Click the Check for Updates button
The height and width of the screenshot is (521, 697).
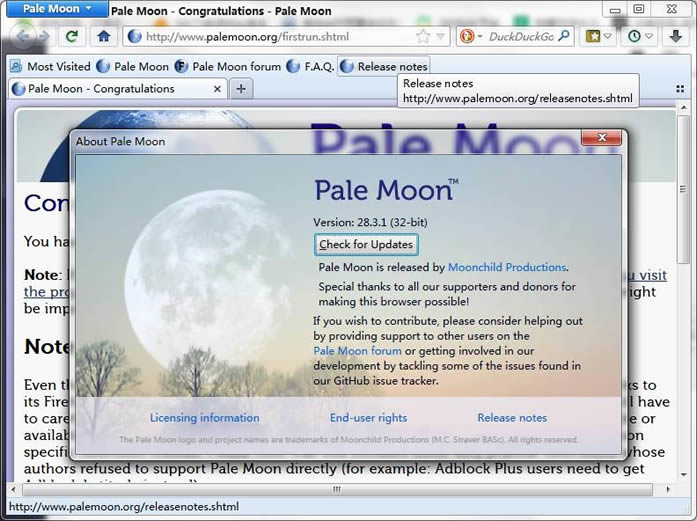pyautogui.click(x=366, y=244)
